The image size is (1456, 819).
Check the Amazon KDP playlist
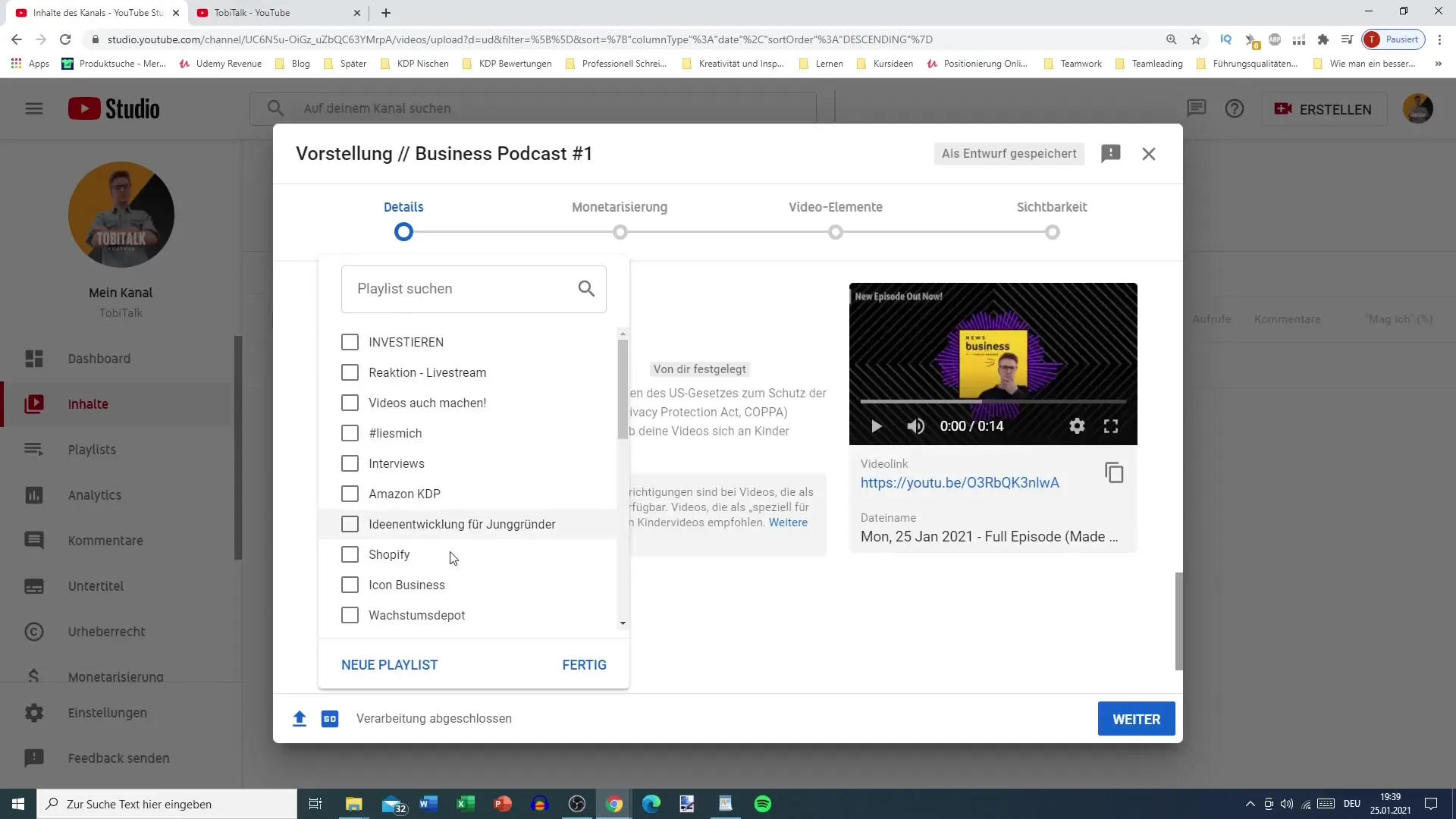(350, 494)
